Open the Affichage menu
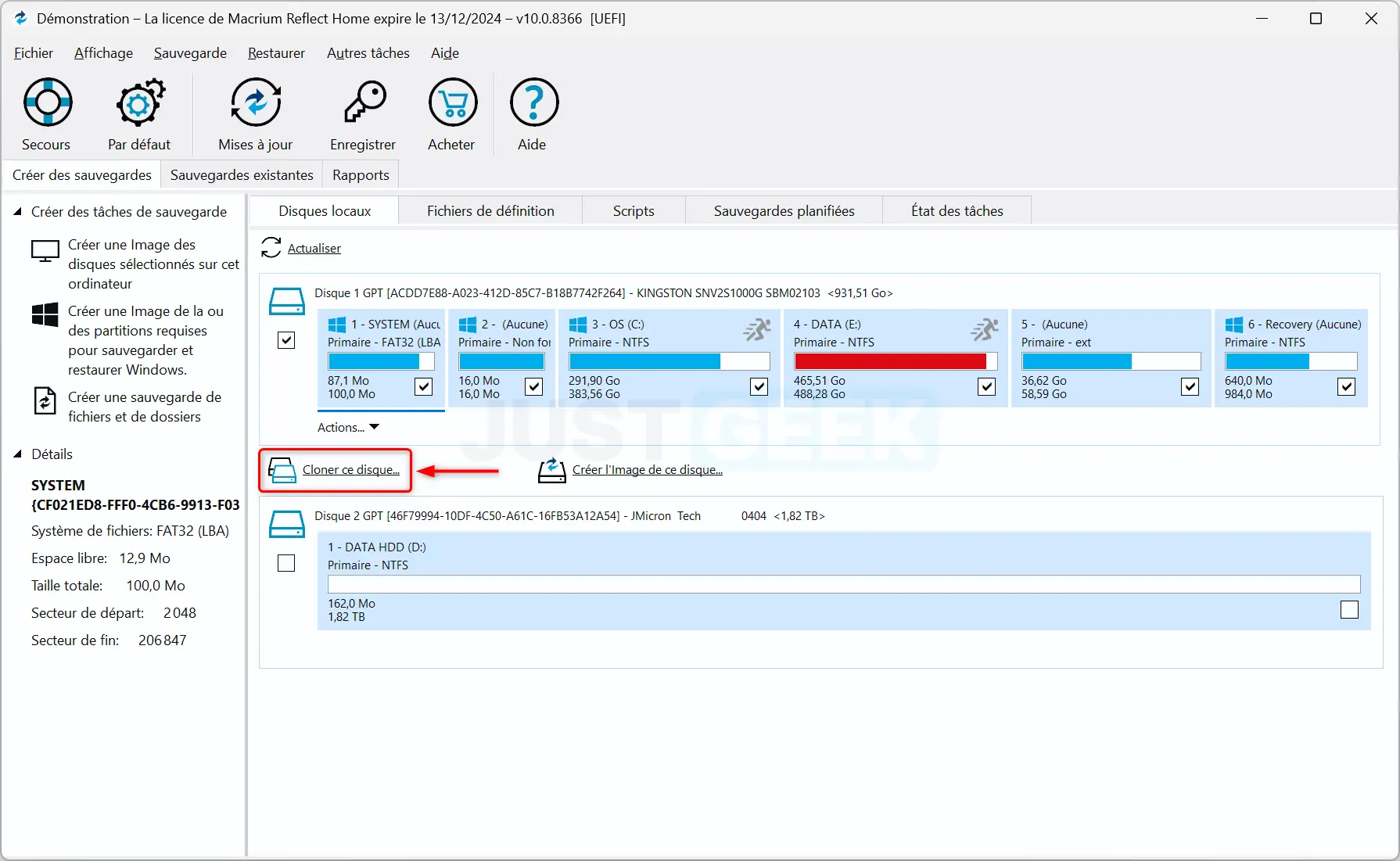 tap(103, 52)
